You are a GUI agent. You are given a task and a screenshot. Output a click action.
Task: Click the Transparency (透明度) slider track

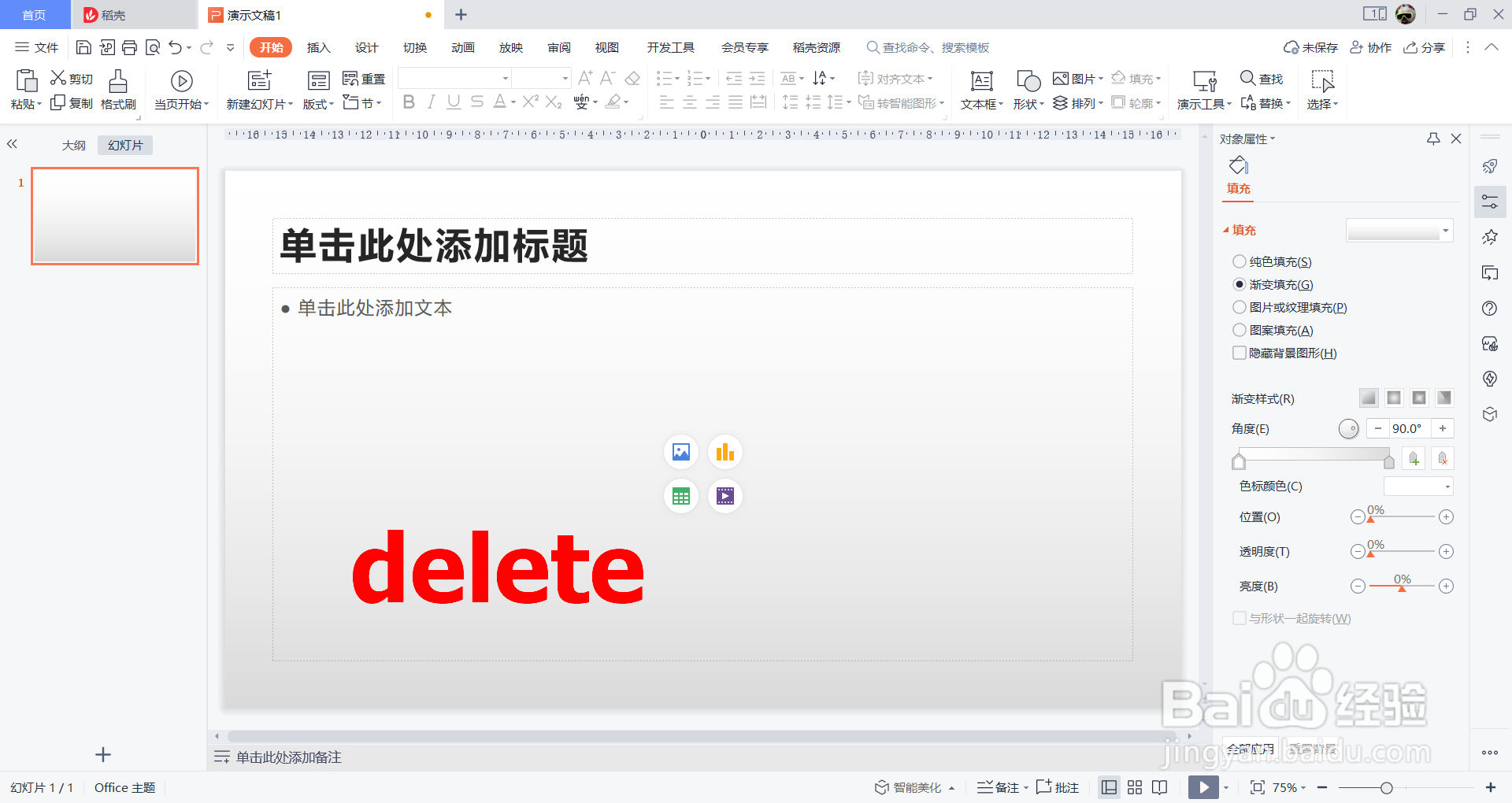[1402, 552]
